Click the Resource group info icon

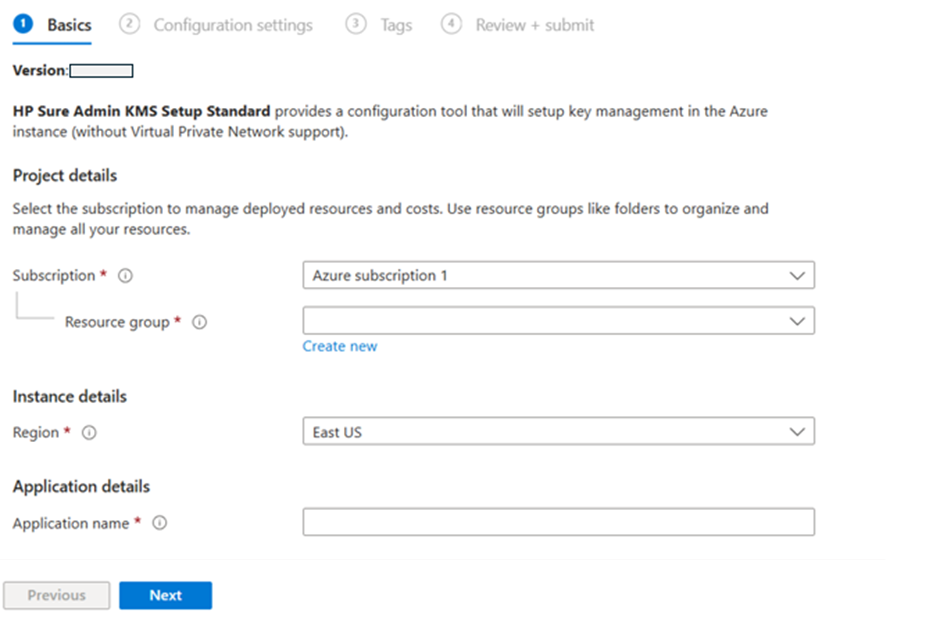click(x=199, y=322)
